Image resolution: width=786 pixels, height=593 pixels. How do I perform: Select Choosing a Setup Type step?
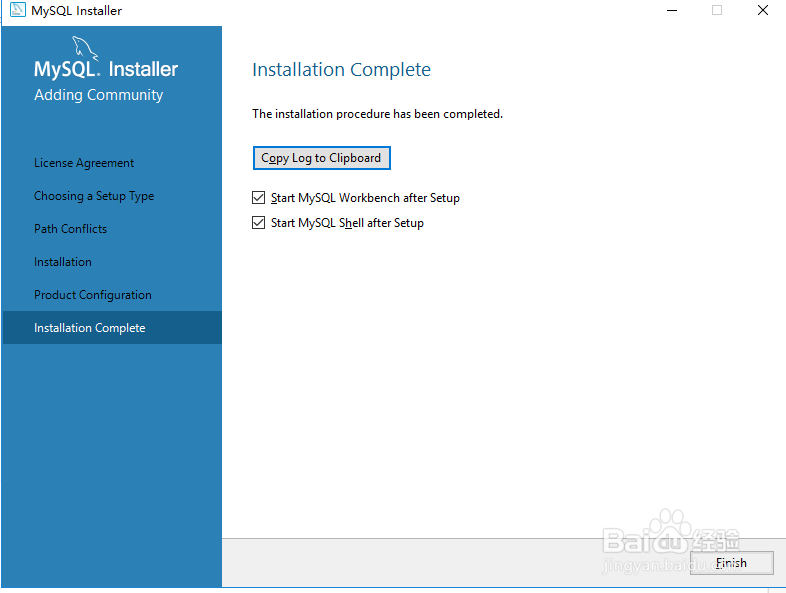(x=94, y=196)
